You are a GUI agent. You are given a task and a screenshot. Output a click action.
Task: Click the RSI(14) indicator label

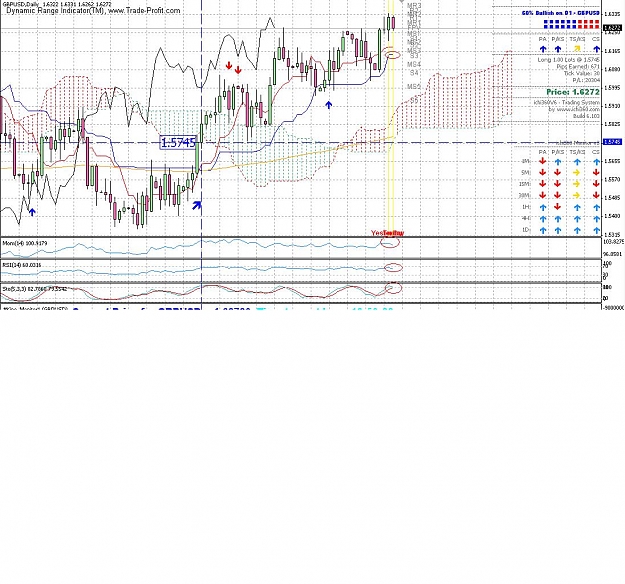(22, 265)
